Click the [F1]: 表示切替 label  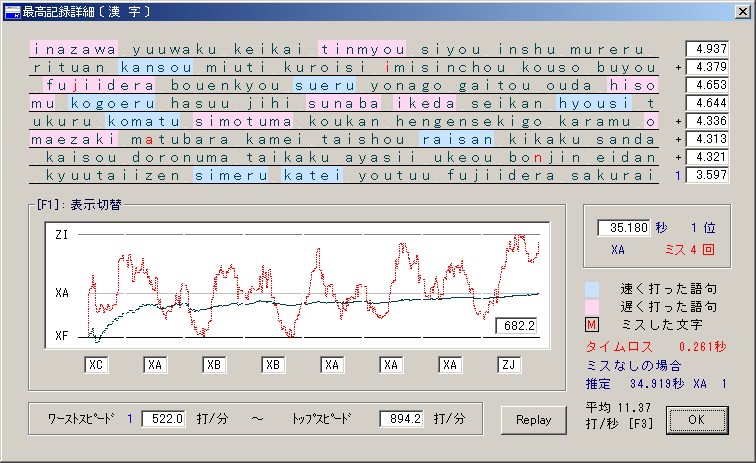point(79,205)
